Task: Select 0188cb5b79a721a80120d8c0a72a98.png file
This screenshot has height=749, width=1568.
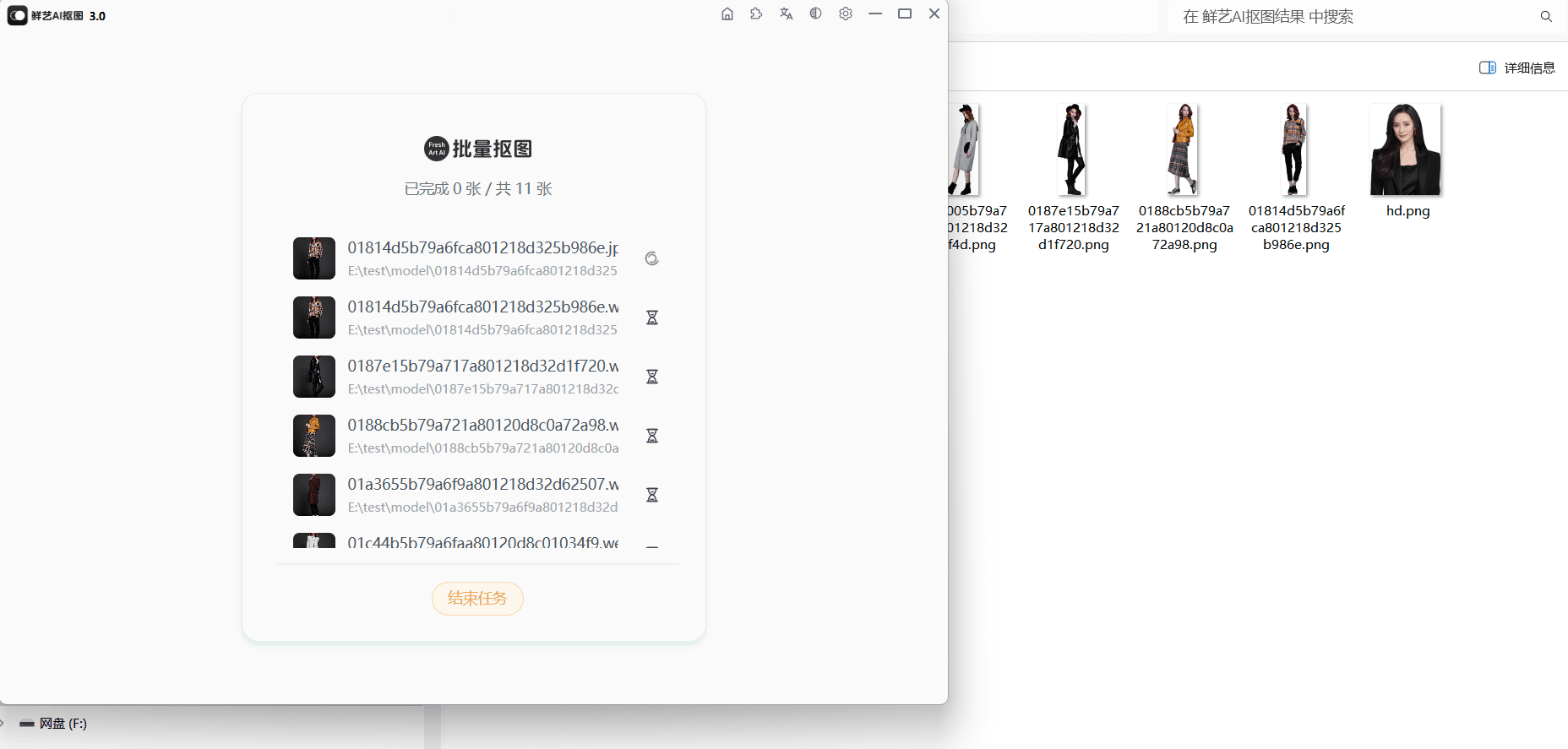Action: pyautogui.click(x=1184, y=177)
